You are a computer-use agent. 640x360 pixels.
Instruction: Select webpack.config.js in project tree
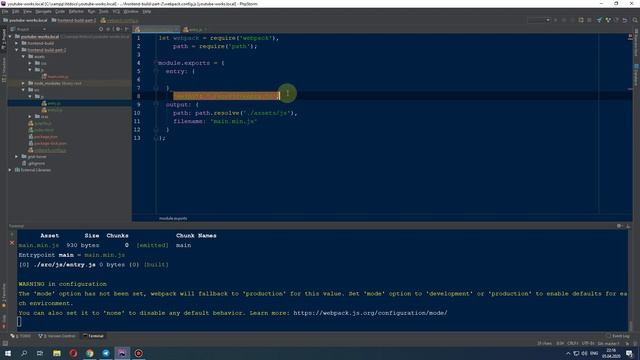pyautogui.click(x=47, y=150)
